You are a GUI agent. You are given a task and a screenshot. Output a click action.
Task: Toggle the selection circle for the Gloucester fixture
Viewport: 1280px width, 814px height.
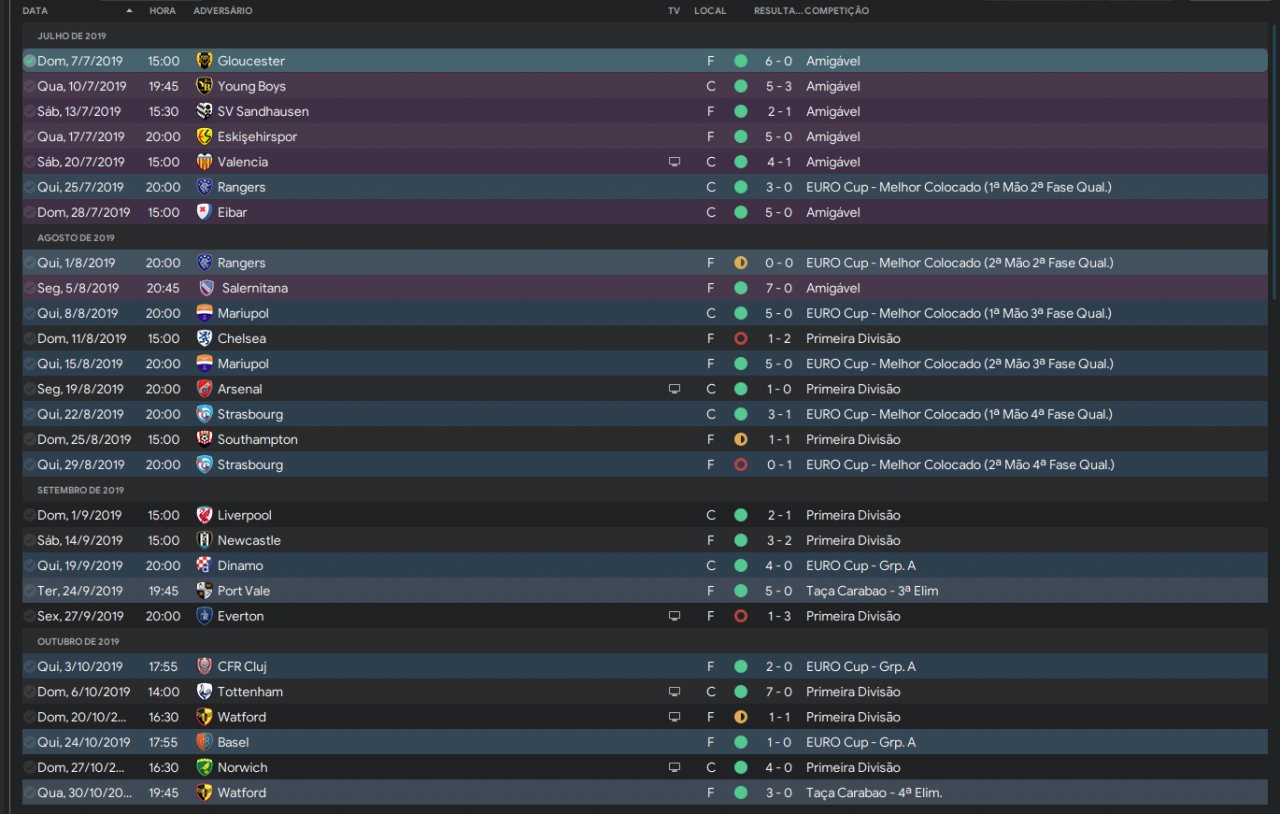(x=30, y=61)
